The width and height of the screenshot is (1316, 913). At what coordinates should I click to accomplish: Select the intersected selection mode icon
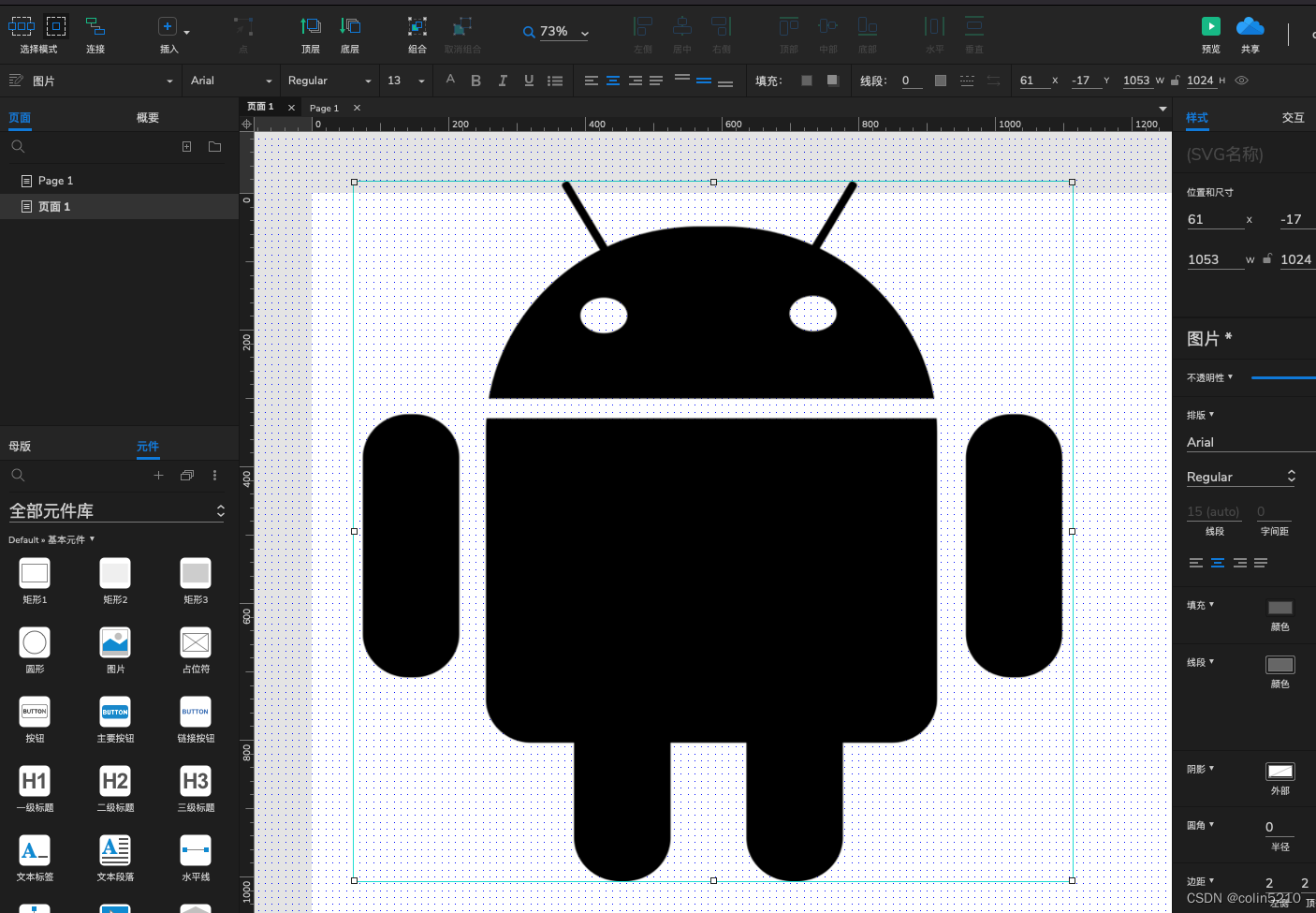(x=22, y=26)
